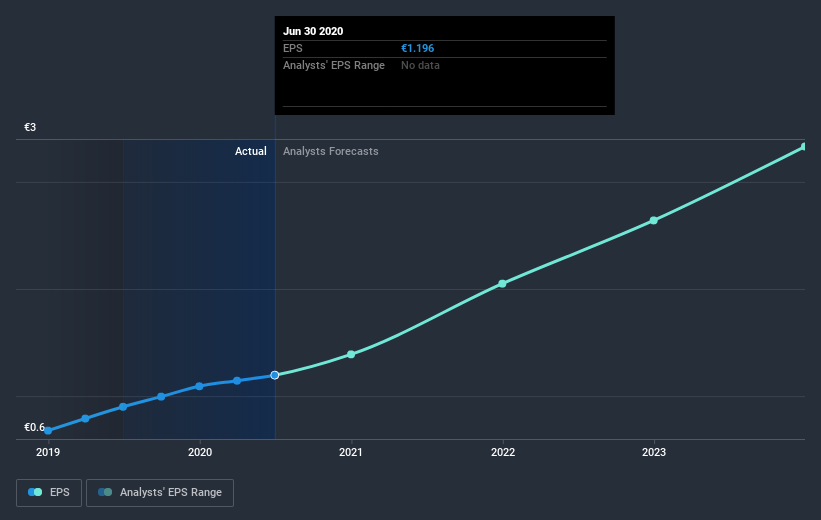Toggle the EPS legend button

(x=49, y=492)
